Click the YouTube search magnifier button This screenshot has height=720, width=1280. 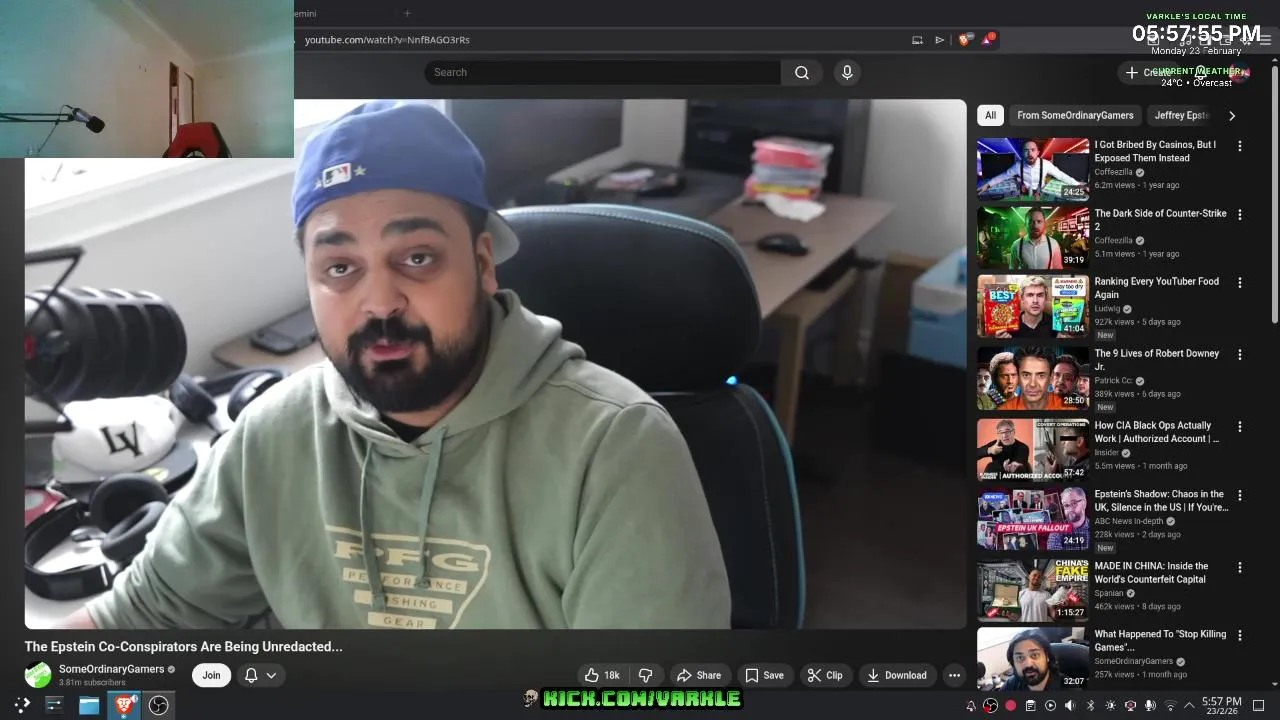coord(802,72)
